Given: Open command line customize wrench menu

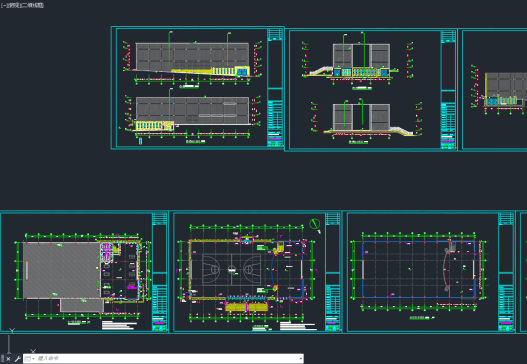Looking at the screenshot, I should tap(17, 359).
